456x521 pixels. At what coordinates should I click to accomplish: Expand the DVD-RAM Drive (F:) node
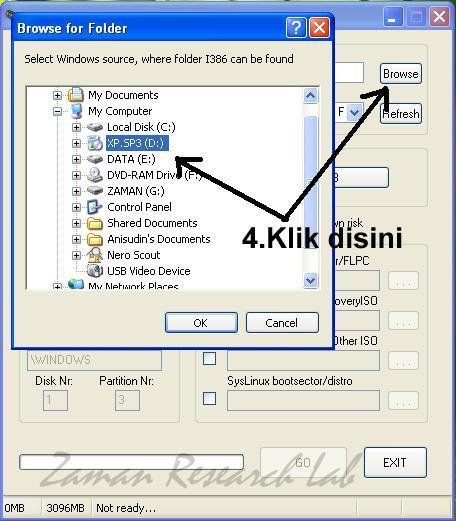76,175
